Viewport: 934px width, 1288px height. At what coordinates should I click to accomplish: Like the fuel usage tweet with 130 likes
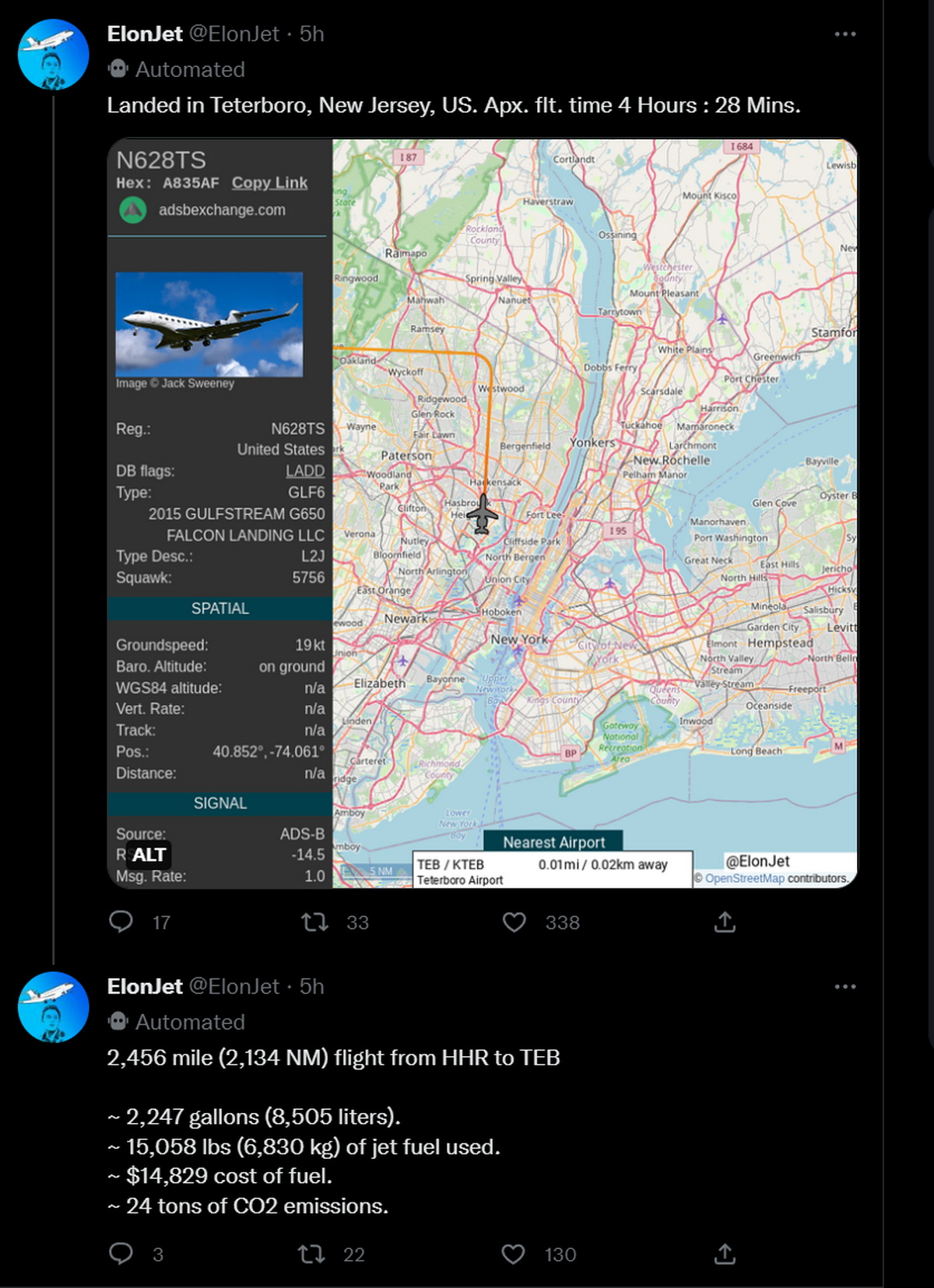pos(513,1254)
